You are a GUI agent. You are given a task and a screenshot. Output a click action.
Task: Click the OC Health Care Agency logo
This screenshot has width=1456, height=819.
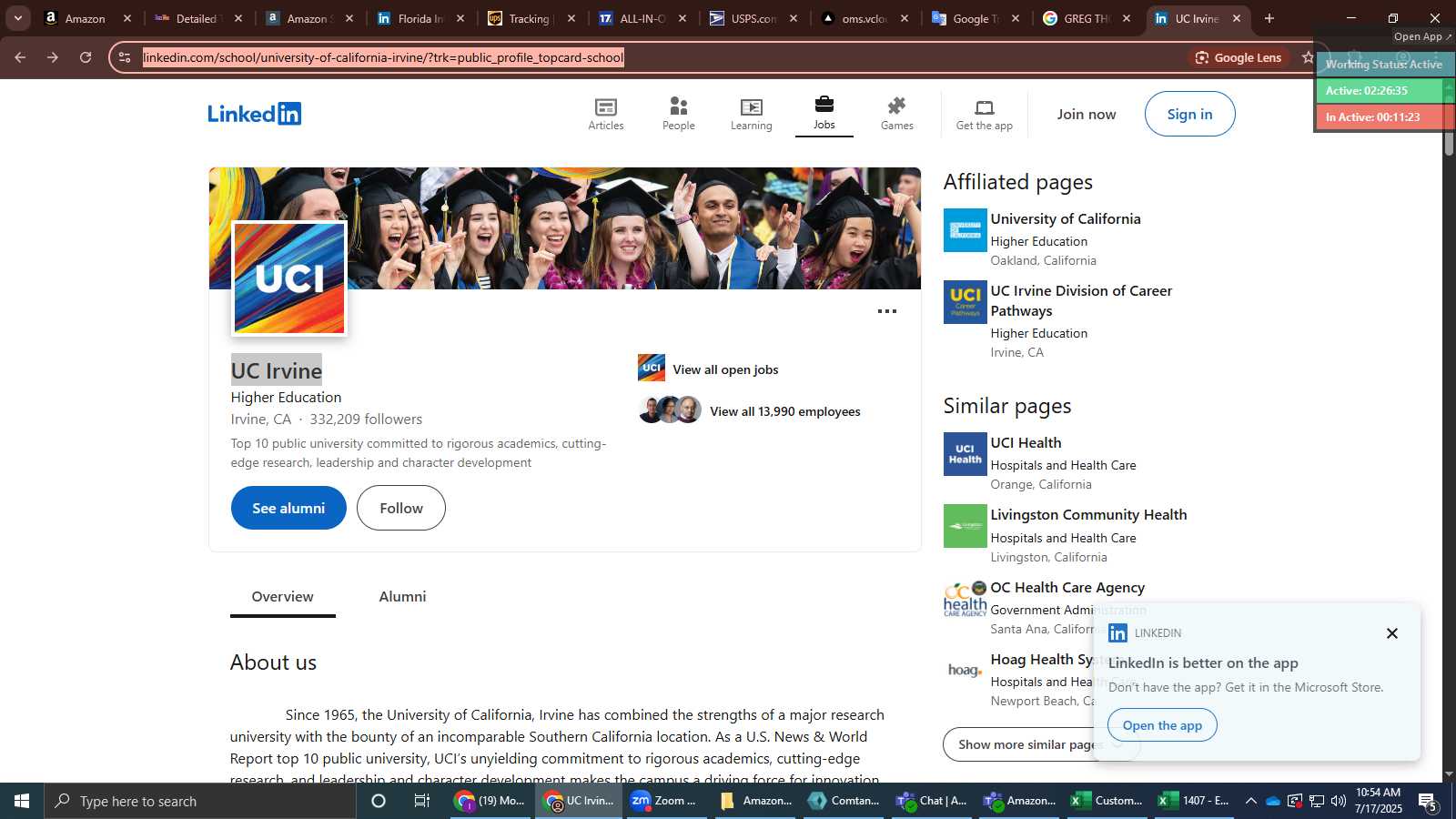(x=965, y=599)
